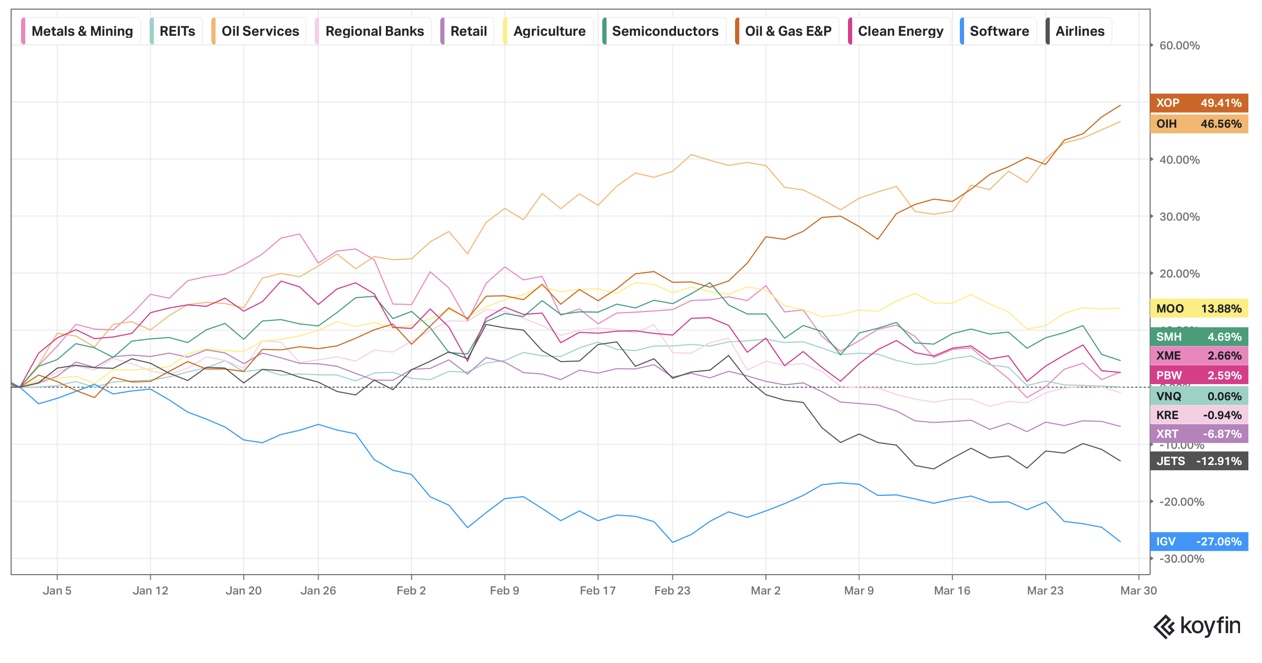
Task: Click the XOP 49.41% value tag
Action: click(1199, 103)
